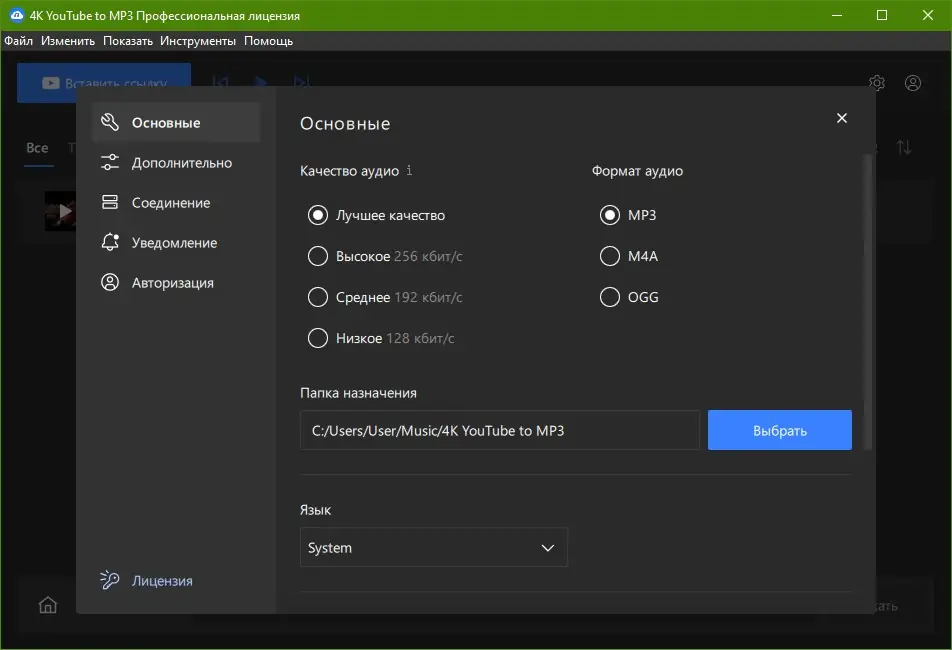Open the settings gear icon
Screen dimensions: 952x650
(877, 83)
